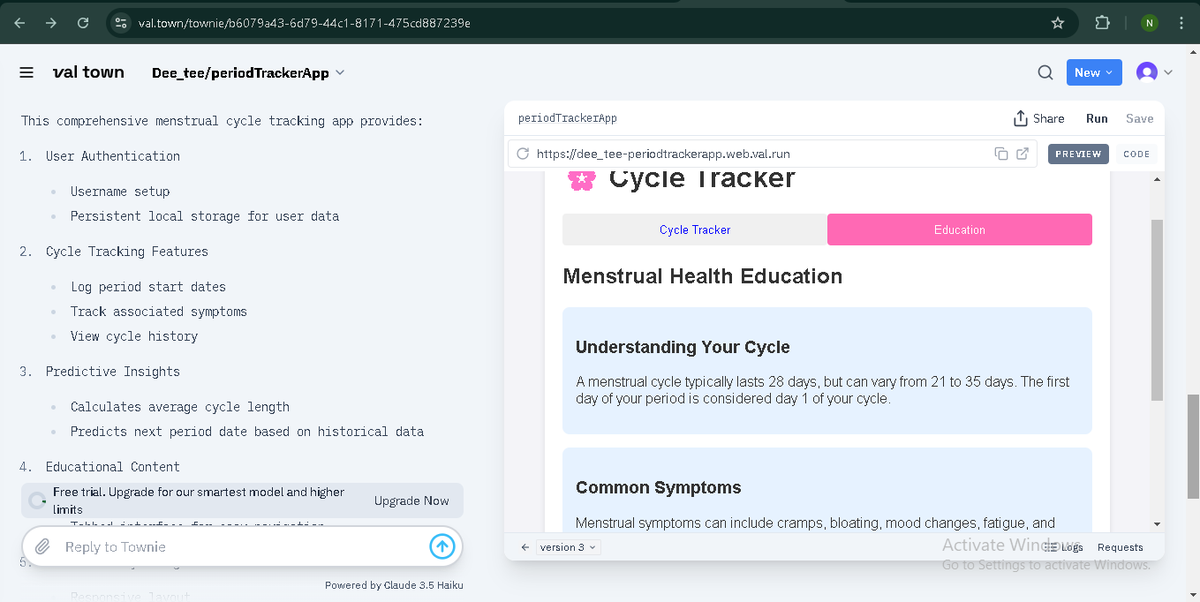Screen dimensions: 1200x602
Task: Click the 'Username setup' bullet
Action: click(120, 191)
